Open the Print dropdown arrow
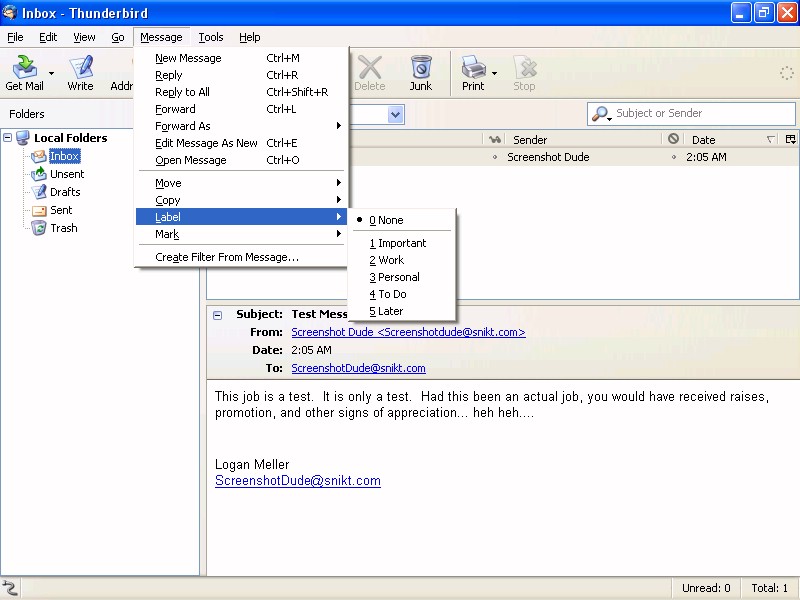This screenshot has width=800, height=600. [x=494, y=73]
